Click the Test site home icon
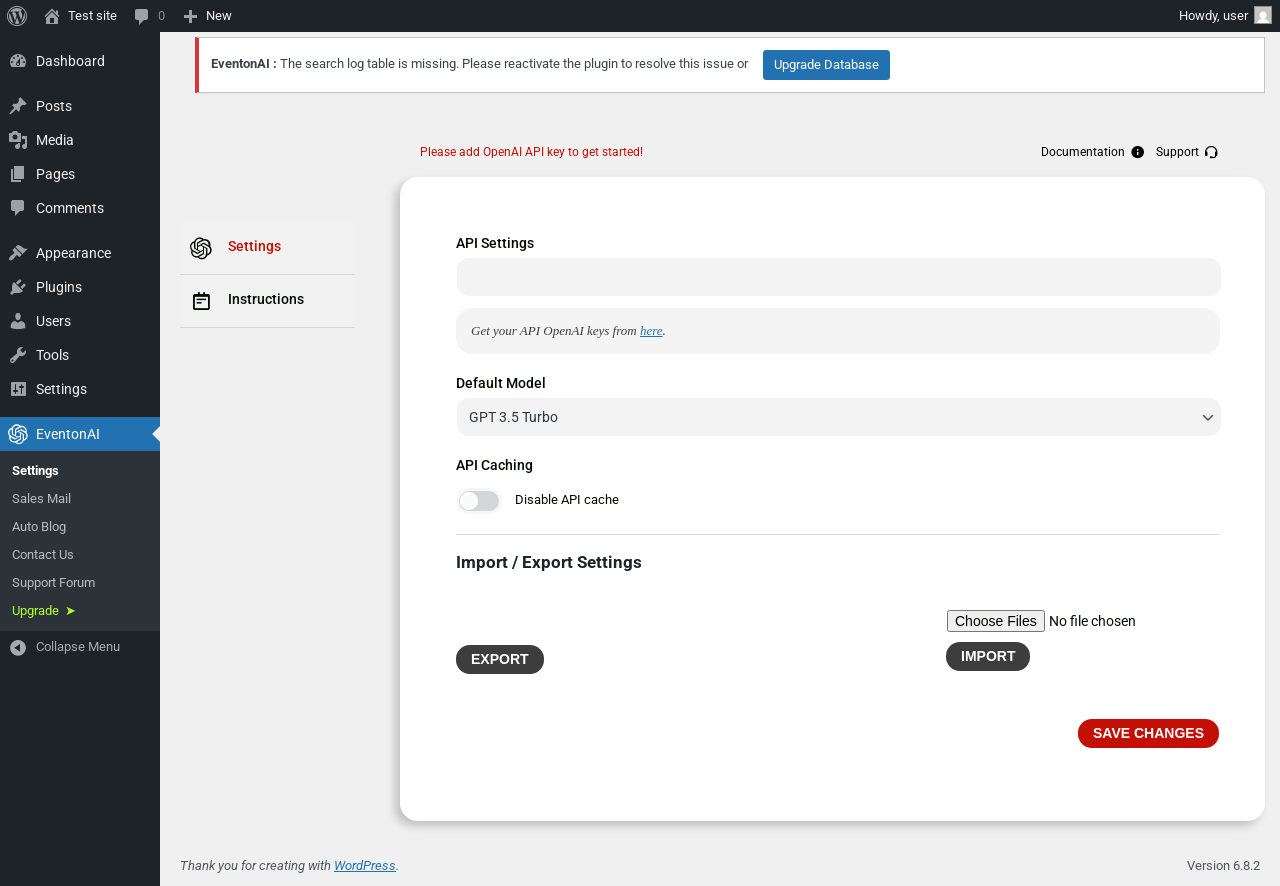This screenshot has width=1280, height=886. pos(52,16)
